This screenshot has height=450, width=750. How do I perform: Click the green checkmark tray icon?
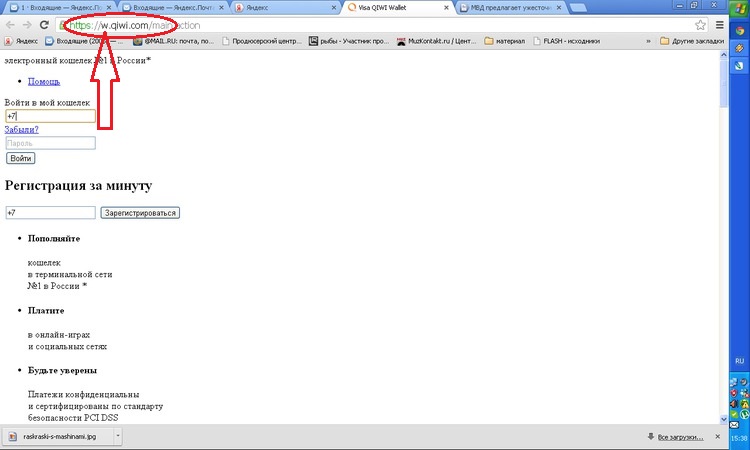pos(734,415)
